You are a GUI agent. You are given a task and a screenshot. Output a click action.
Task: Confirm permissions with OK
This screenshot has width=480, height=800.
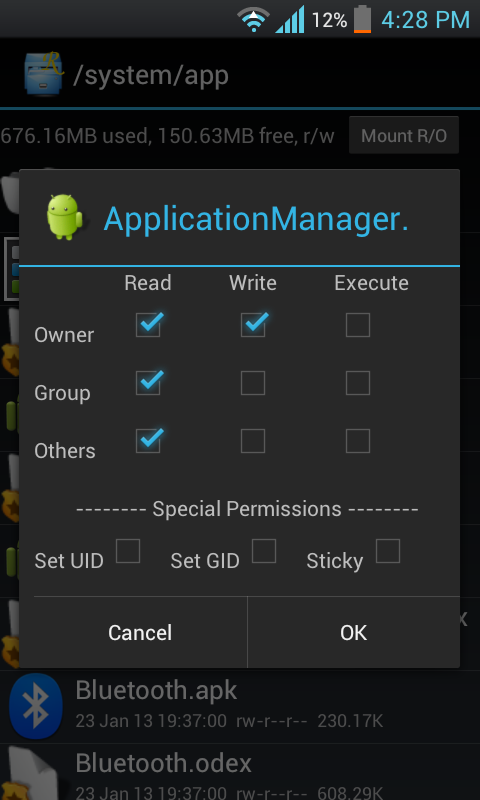coord(353,633)
